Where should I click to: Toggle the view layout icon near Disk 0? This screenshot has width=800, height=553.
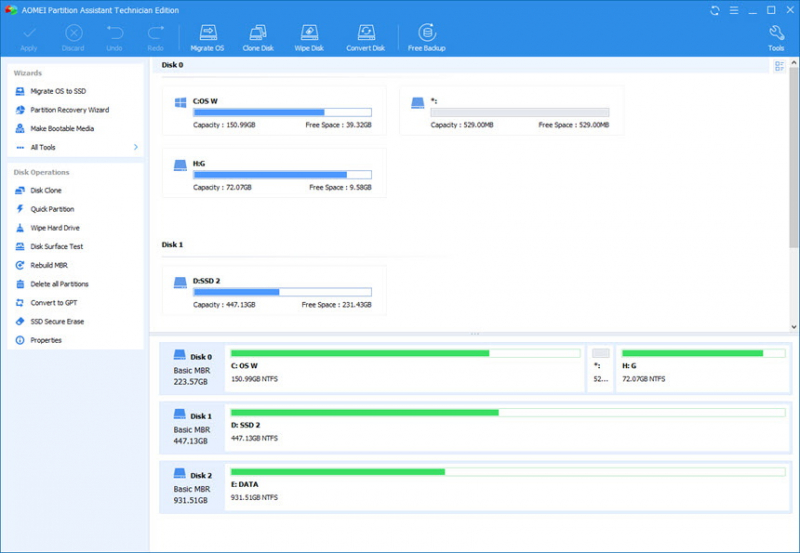point(779,66)
